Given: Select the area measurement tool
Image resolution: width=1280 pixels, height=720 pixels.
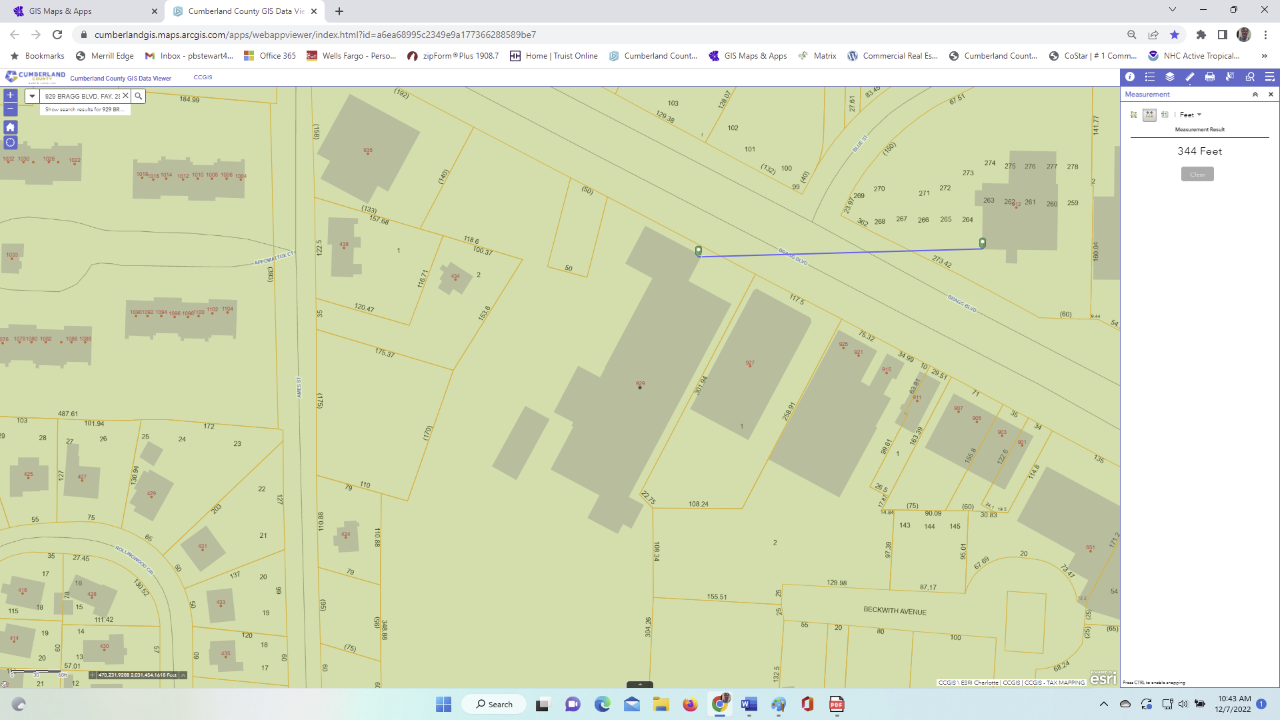Looking at the screenshot, I should tap(1134, 115).
